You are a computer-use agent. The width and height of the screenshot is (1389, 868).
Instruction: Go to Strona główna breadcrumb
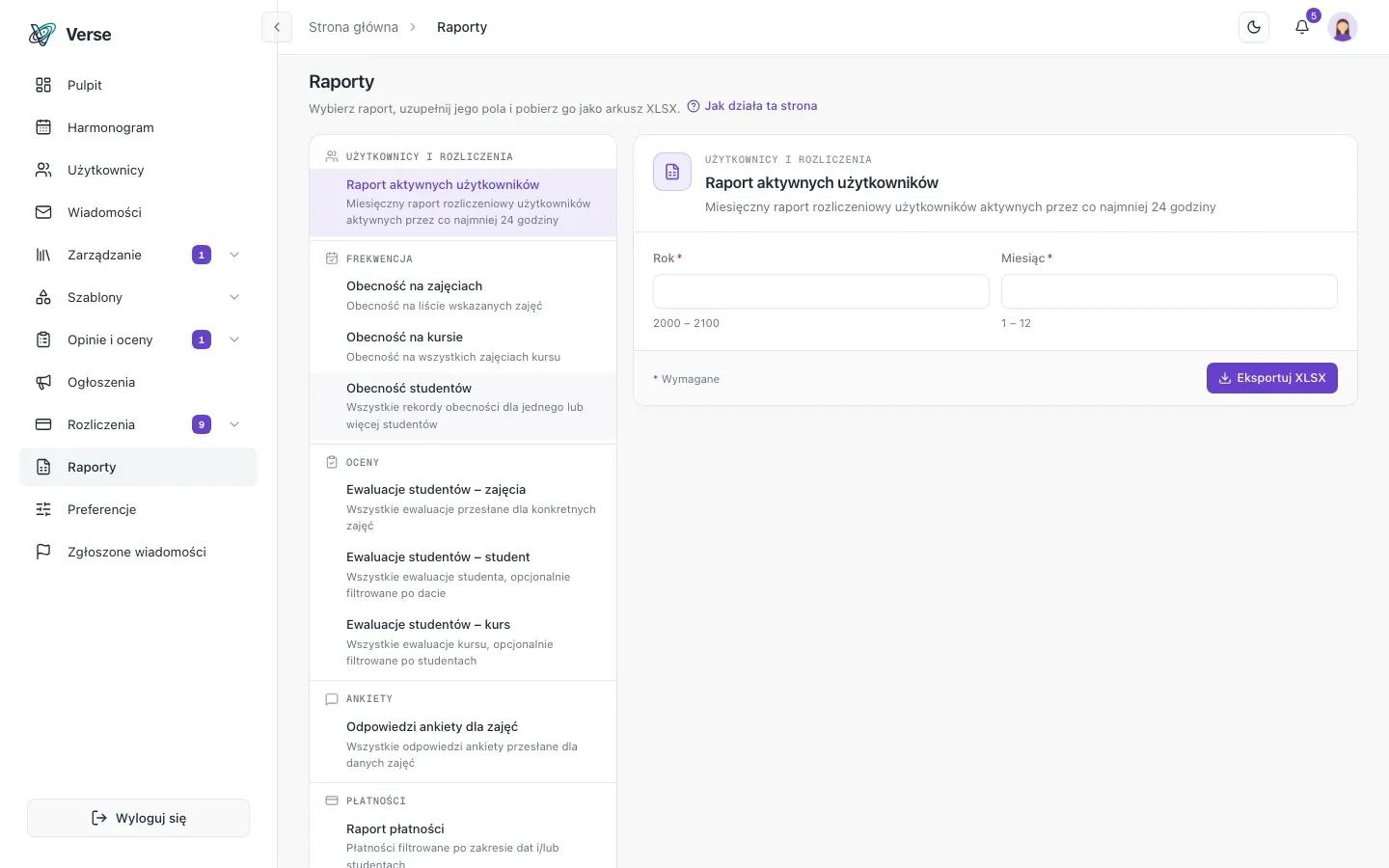[x=353, y=27]
